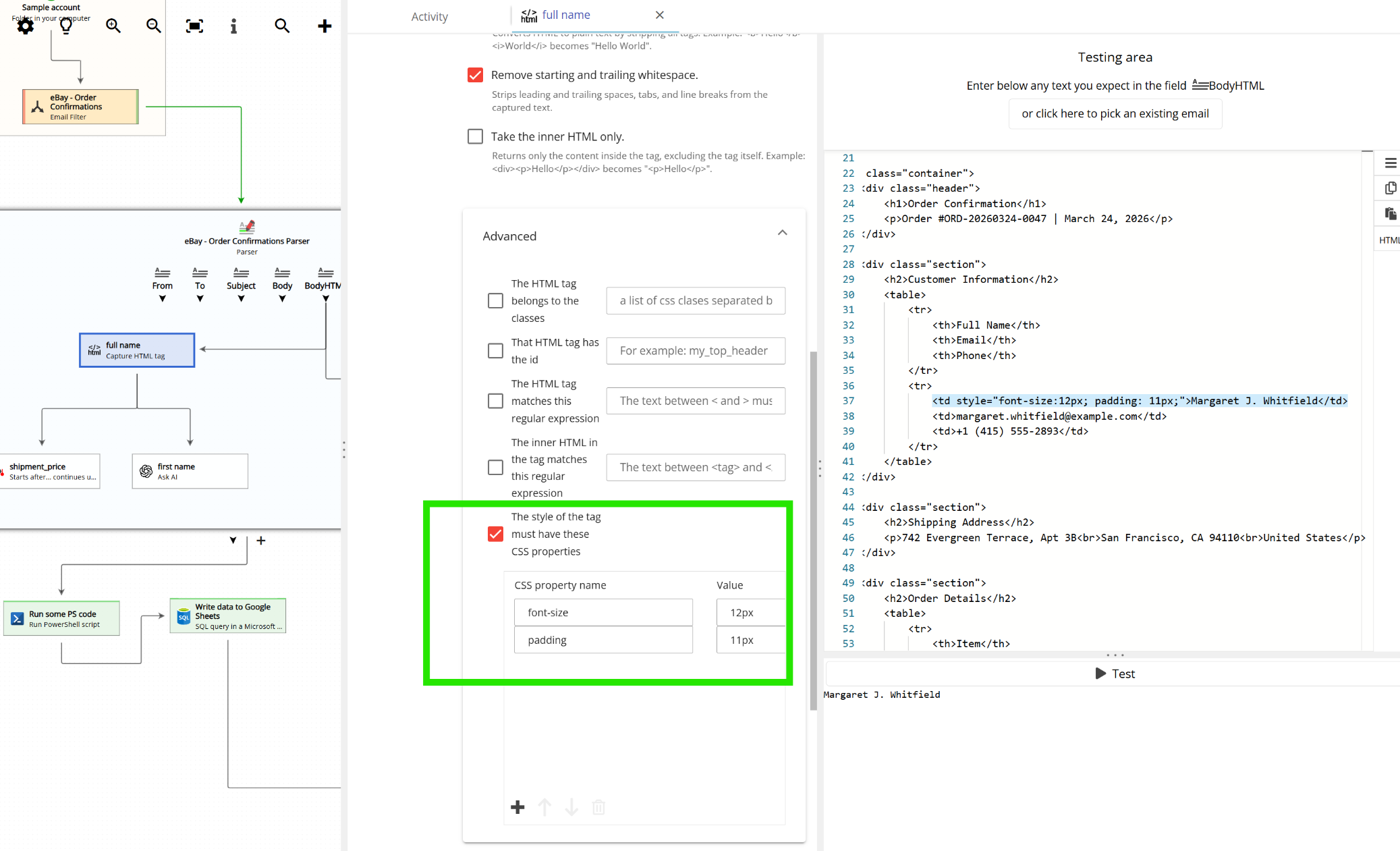Check The HTML tag belongs to the classes
This screenshot has height=851, width=1400.
point(495,300)
